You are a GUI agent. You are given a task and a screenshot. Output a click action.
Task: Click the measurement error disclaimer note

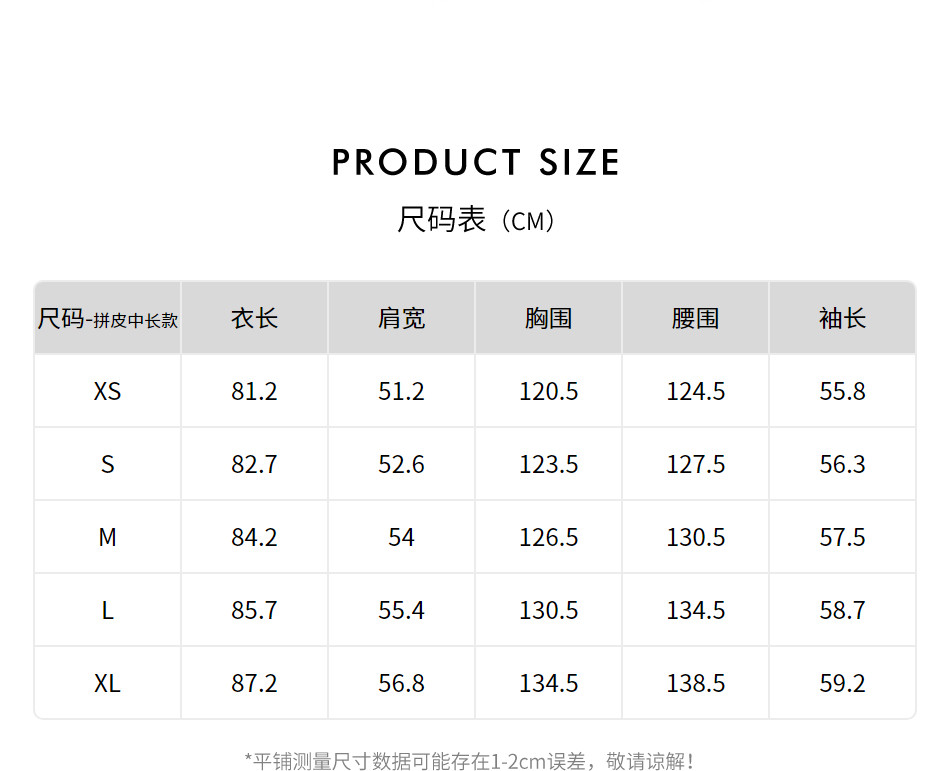point(470,761)
